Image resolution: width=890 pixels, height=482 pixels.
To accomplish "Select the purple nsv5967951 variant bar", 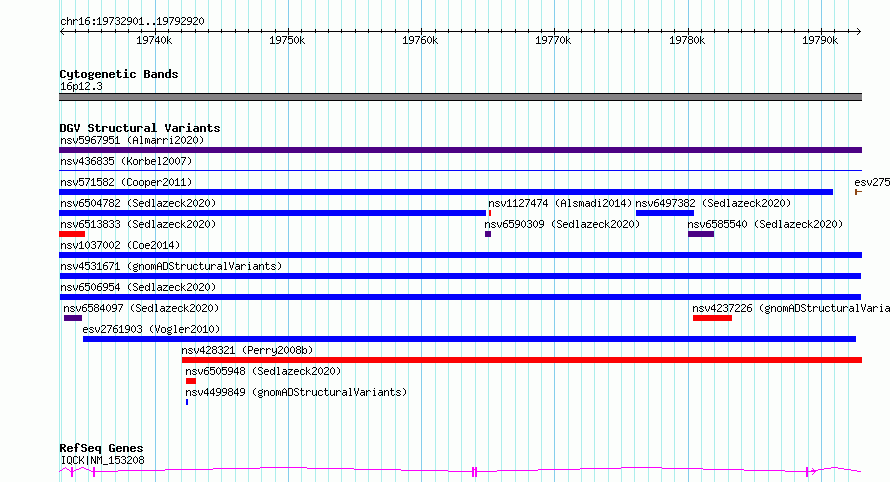I will (x=460, y=150).
